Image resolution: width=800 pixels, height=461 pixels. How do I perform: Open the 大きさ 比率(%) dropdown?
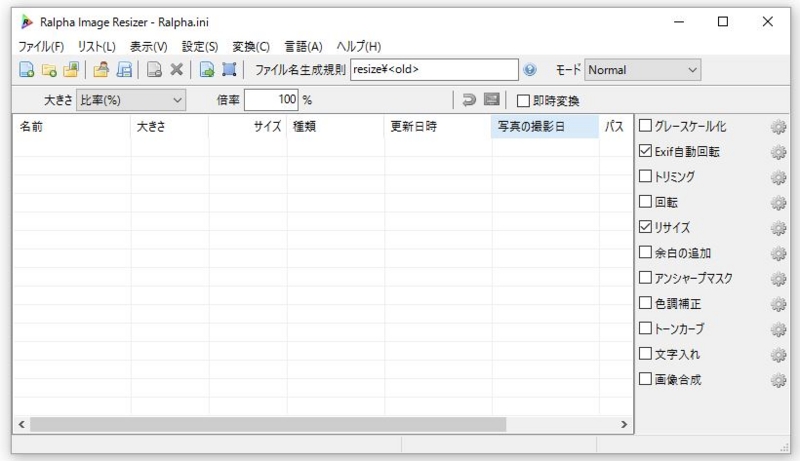pos(131,100)
